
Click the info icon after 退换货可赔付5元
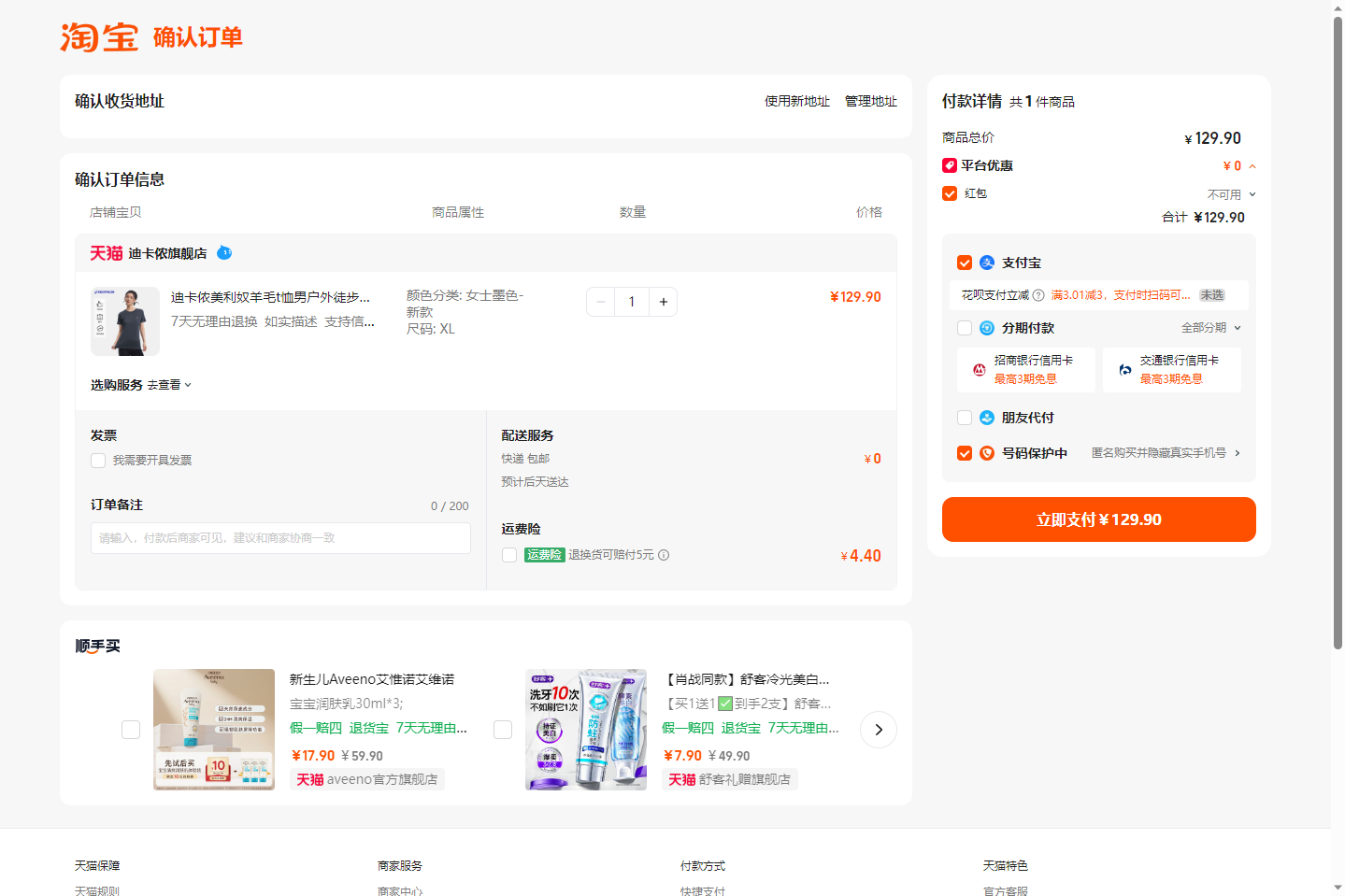[x=664, y=555]
